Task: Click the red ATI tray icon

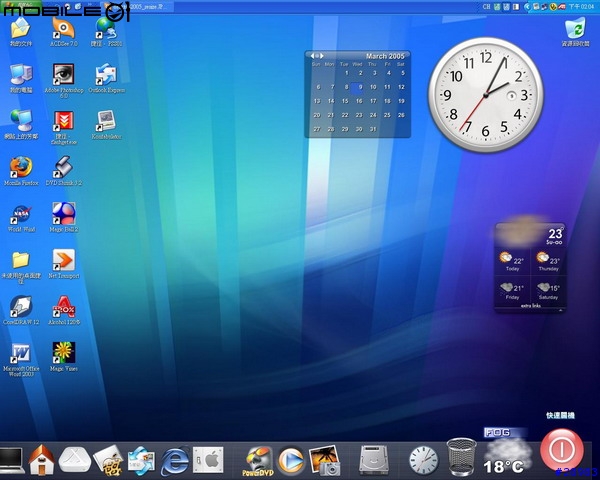Action: pos(562,7)
